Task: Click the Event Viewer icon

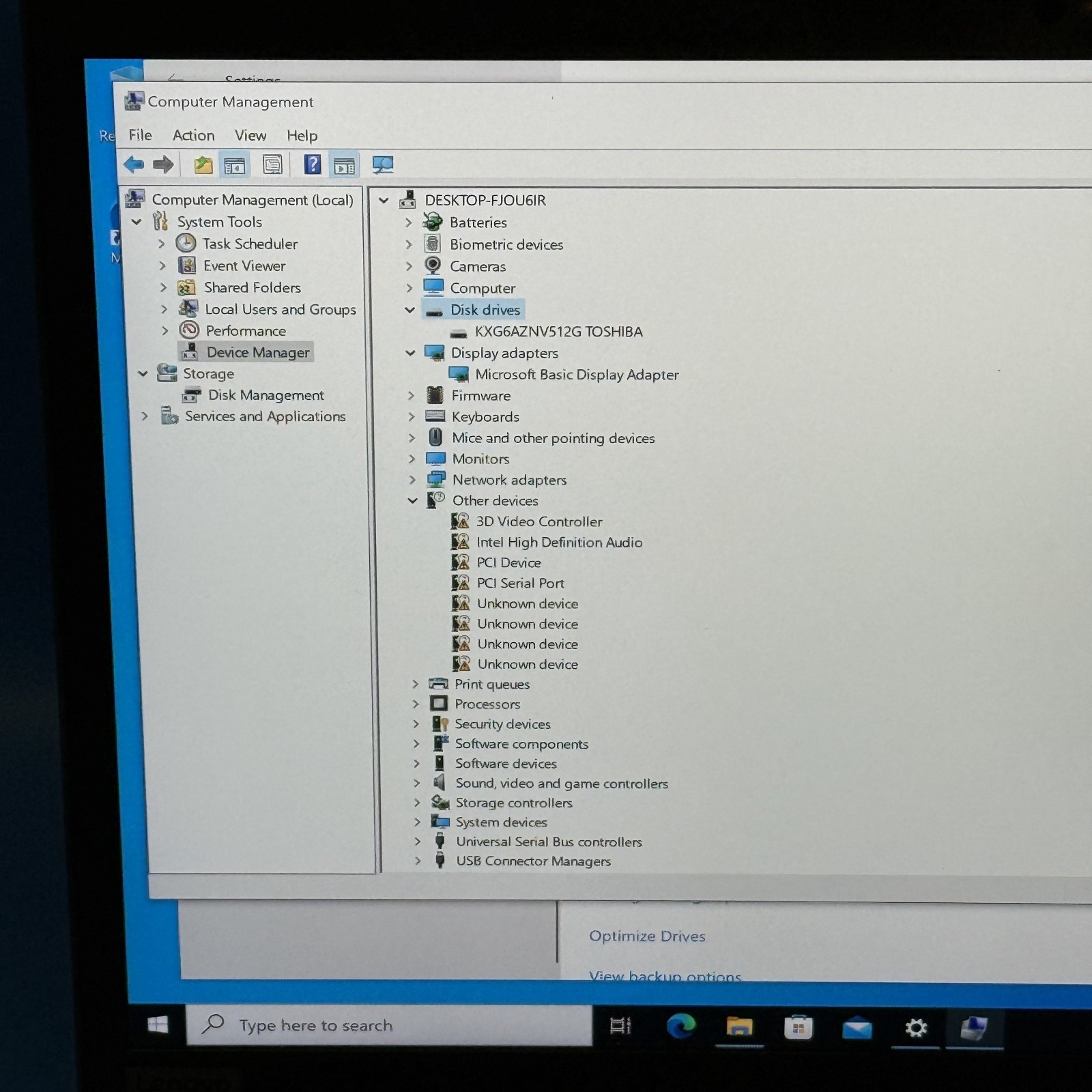Action: pos(187,265)
